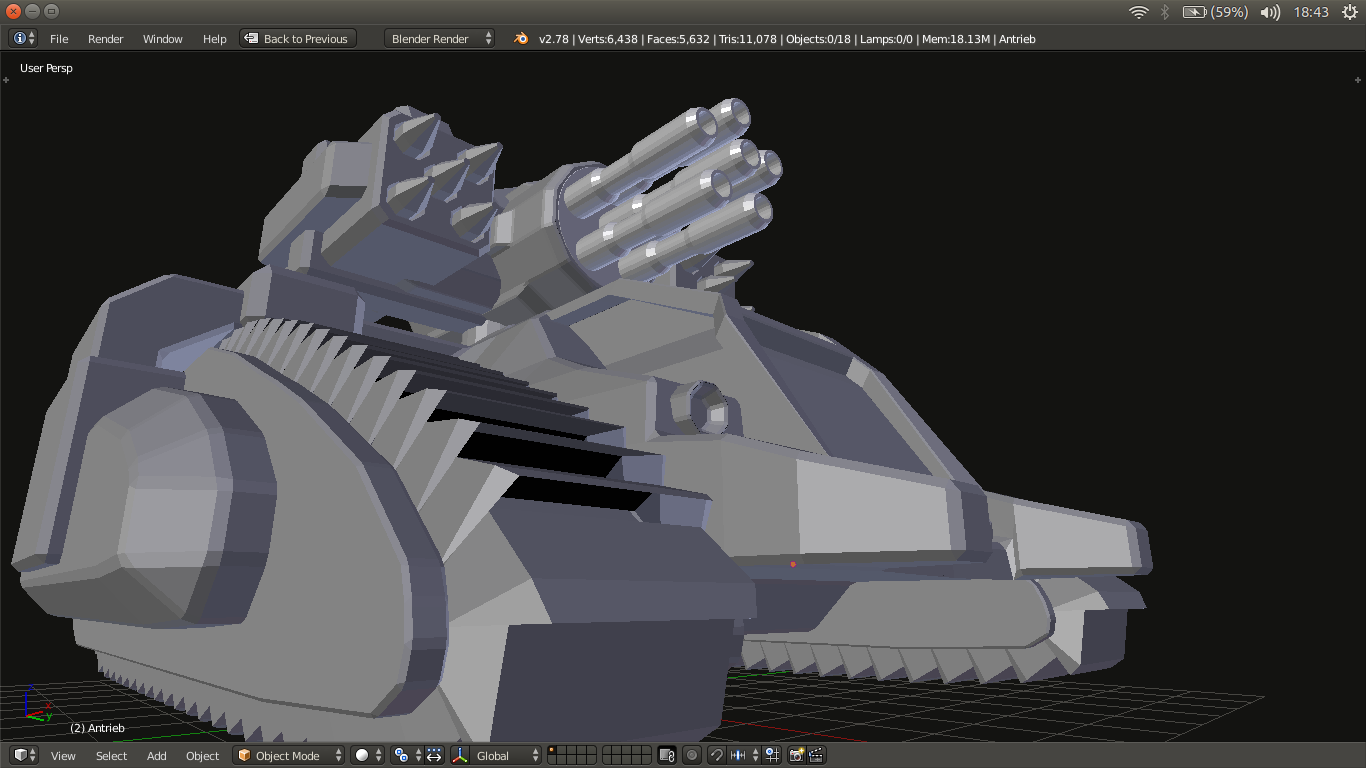Toggle the snap magnet icon
The image size is (1366, 768).
click(x=717, y=755)
